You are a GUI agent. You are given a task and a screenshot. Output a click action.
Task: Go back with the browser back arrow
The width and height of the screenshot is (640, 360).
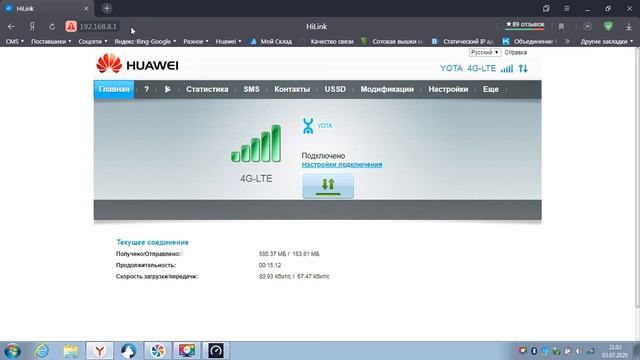pyautogui.click(x=11, y=27)
